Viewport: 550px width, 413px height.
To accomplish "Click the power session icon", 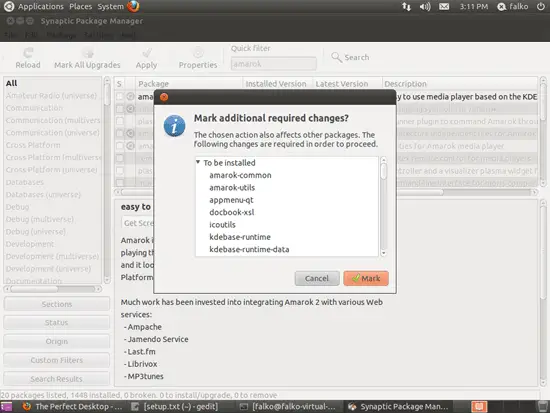I will coord(541,7).
